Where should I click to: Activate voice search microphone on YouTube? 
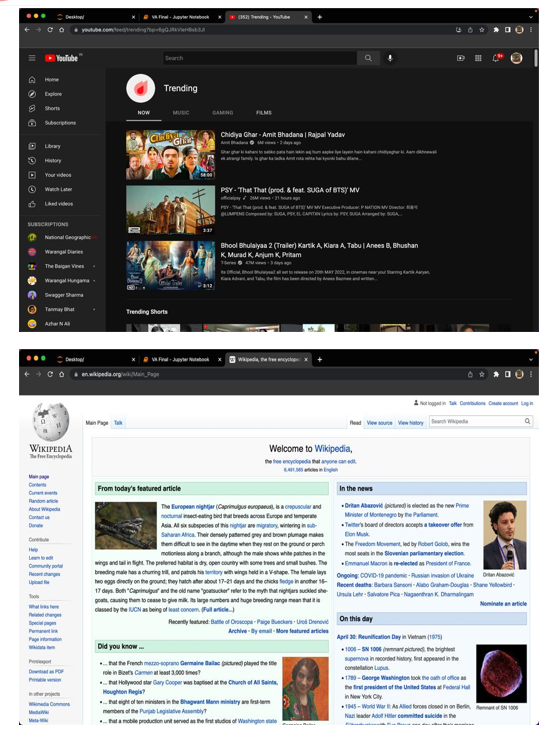click(x=390, y=58)
